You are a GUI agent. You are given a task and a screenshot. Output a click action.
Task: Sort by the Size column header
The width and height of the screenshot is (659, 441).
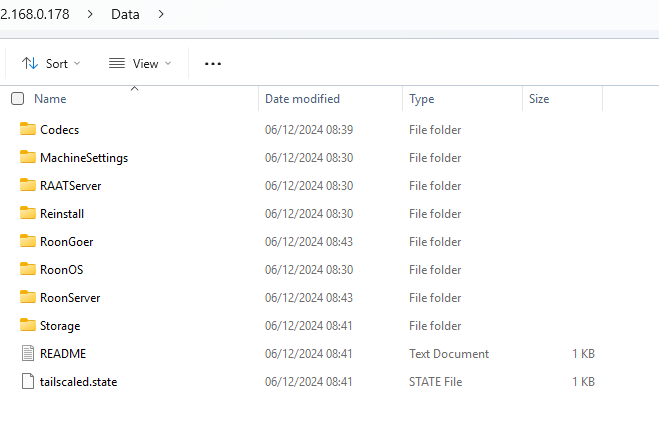(x=539, y=99)
